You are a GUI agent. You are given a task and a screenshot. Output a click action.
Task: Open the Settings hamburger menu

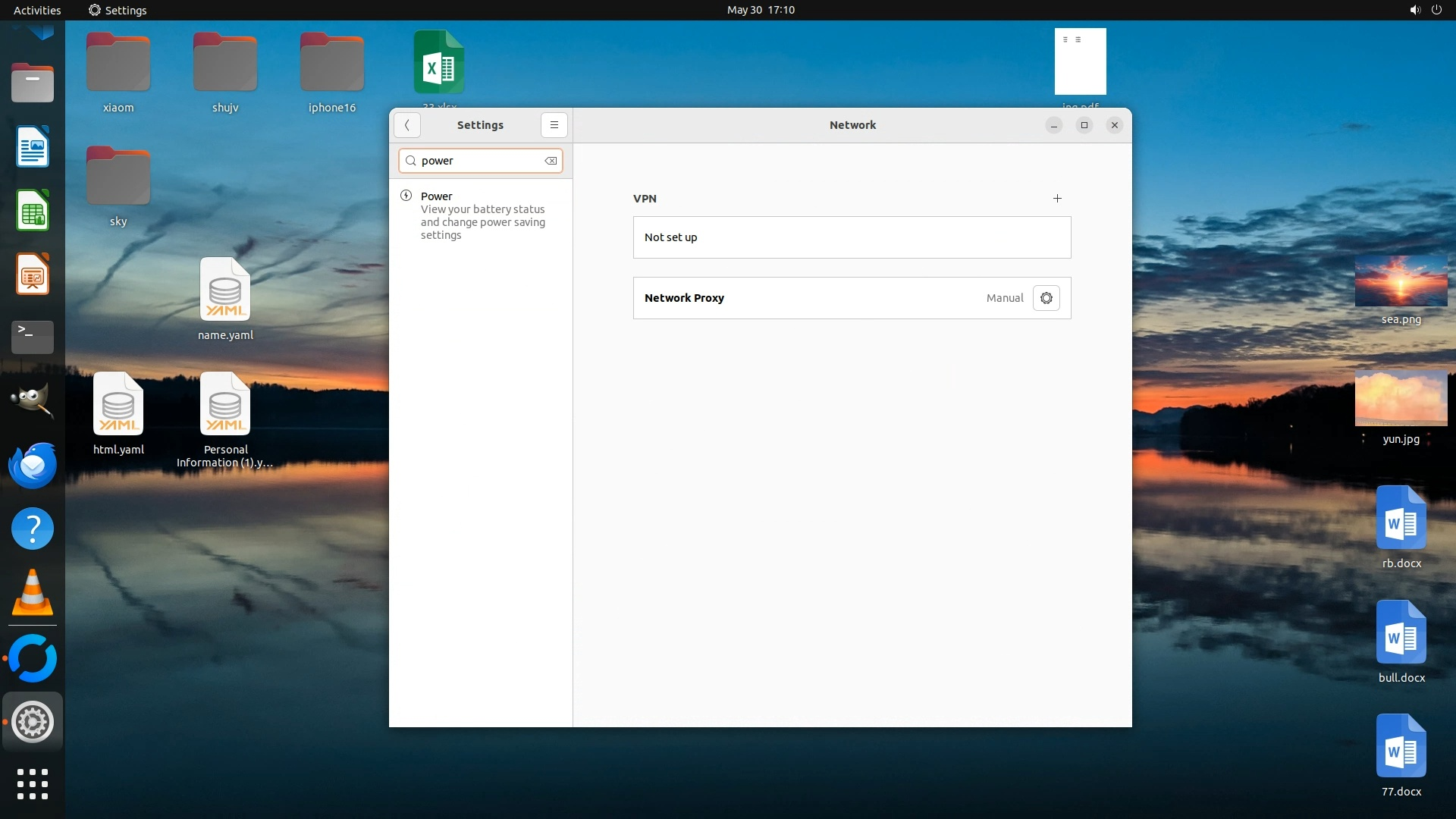[554, 125]
